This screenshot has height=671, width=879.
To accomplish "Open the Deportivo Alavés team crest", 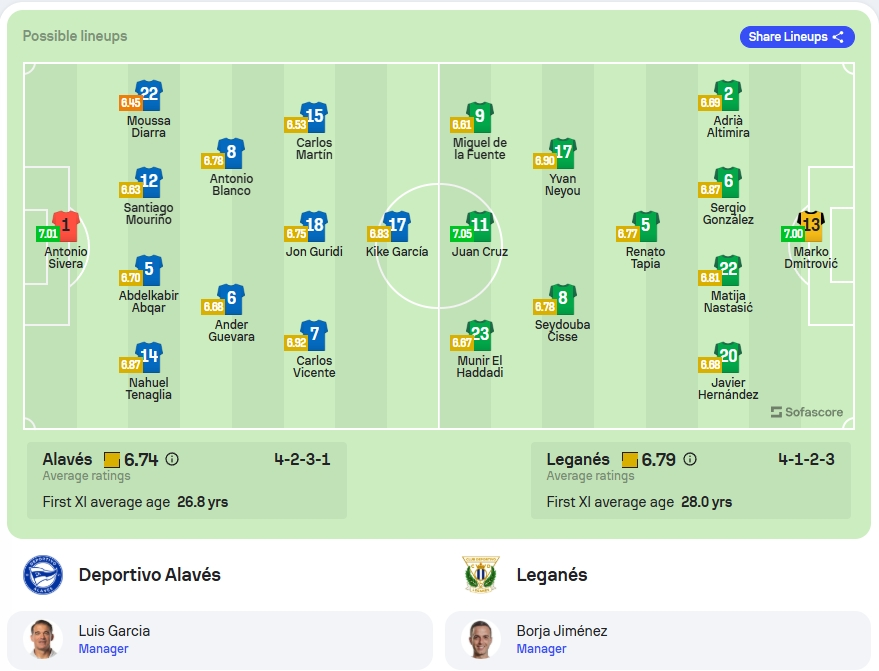I will (x=43, y=575).
